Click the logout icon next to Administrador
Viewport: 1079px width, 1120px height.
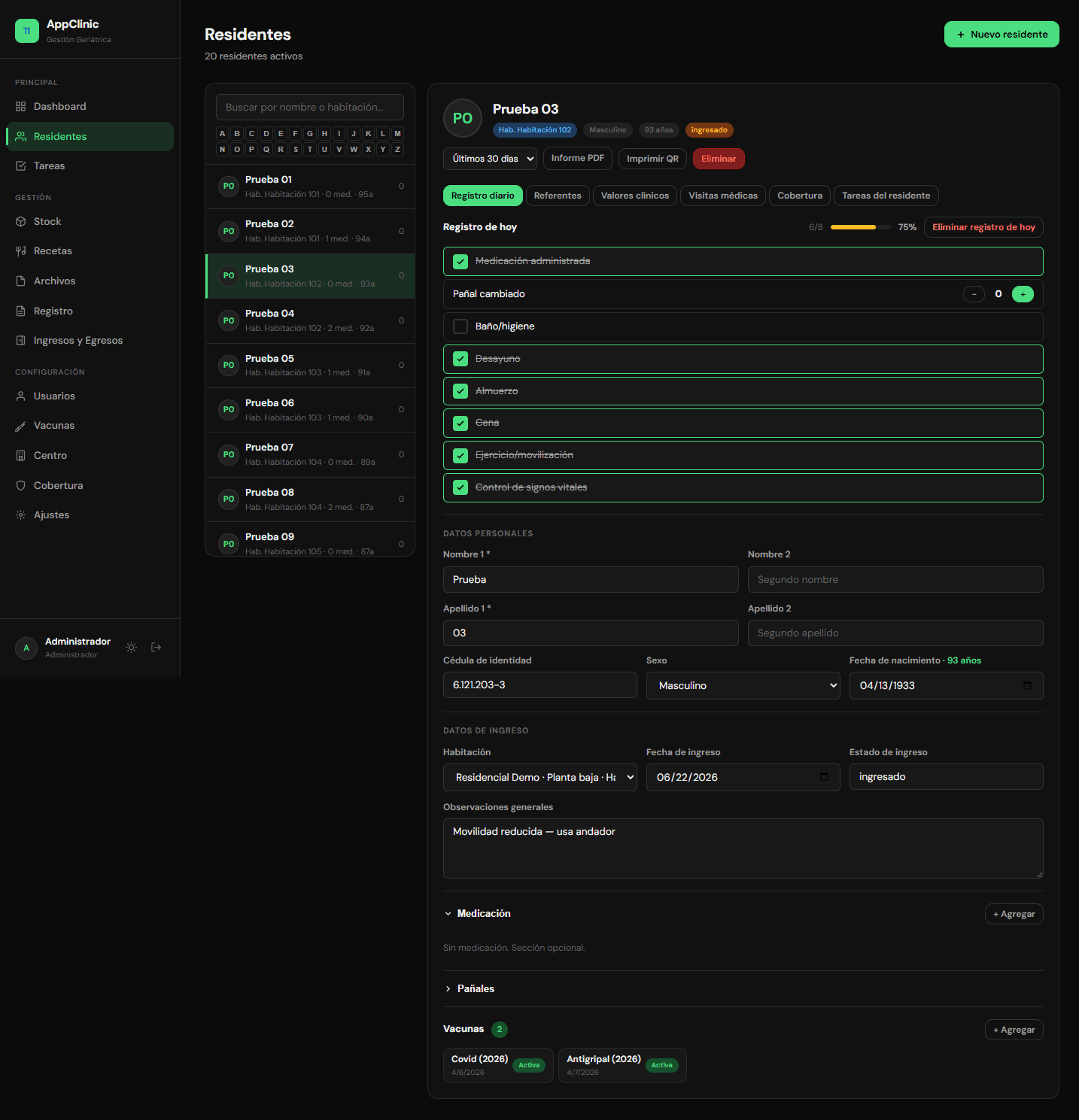(x=157, y=648)
